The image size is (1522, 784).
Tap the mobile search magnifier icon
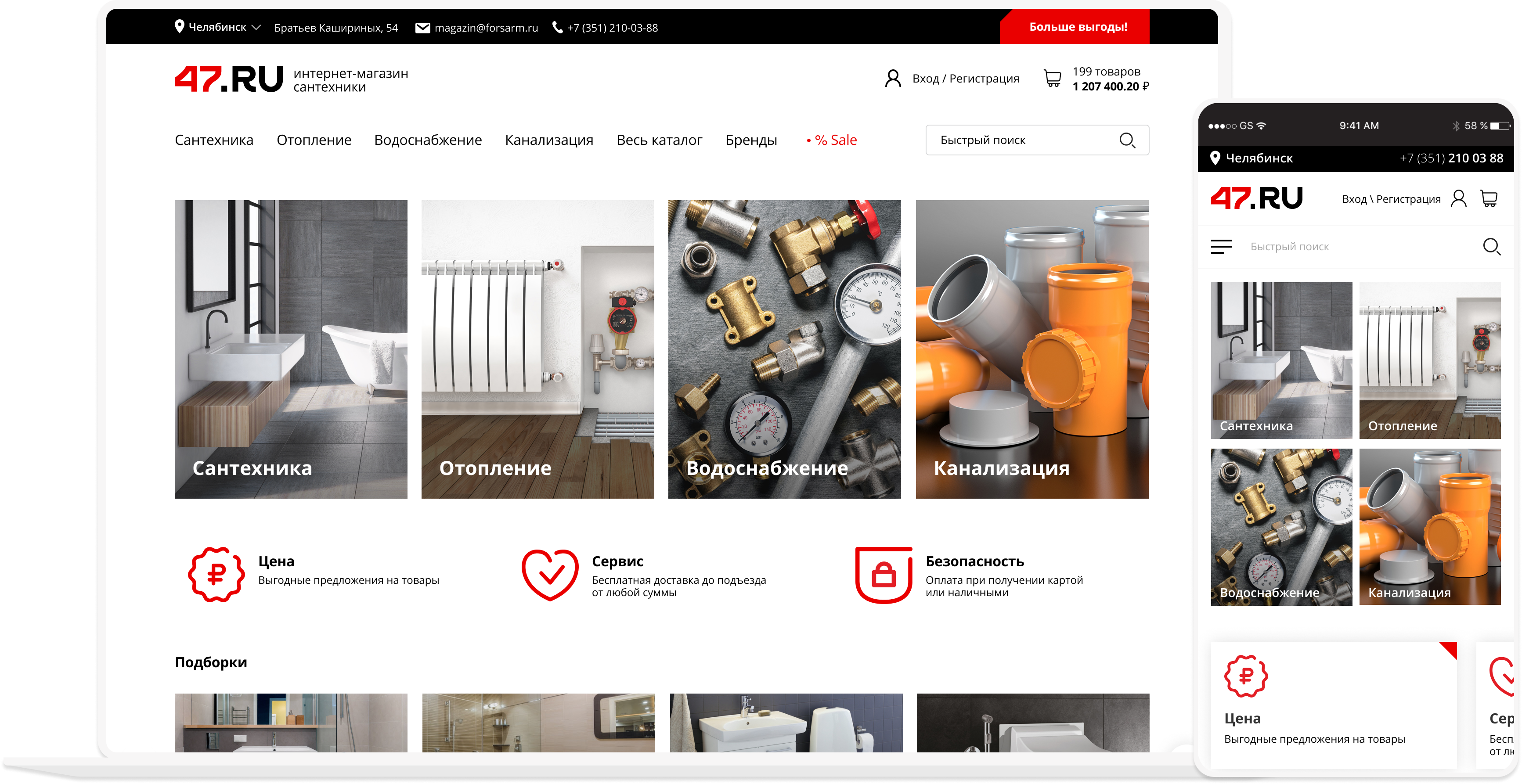point(1491,246)
